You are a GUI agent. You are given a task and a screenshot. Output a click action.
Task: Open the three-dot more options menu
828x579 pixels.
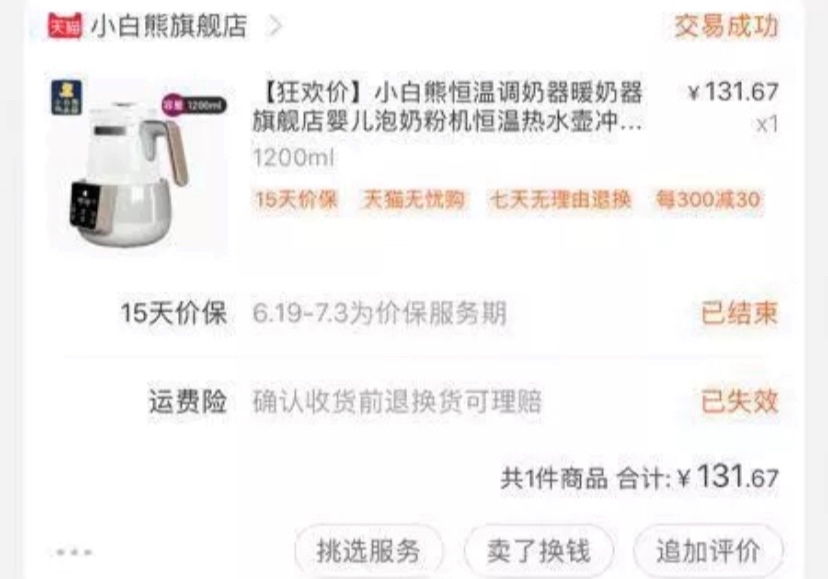click(74, 553)
